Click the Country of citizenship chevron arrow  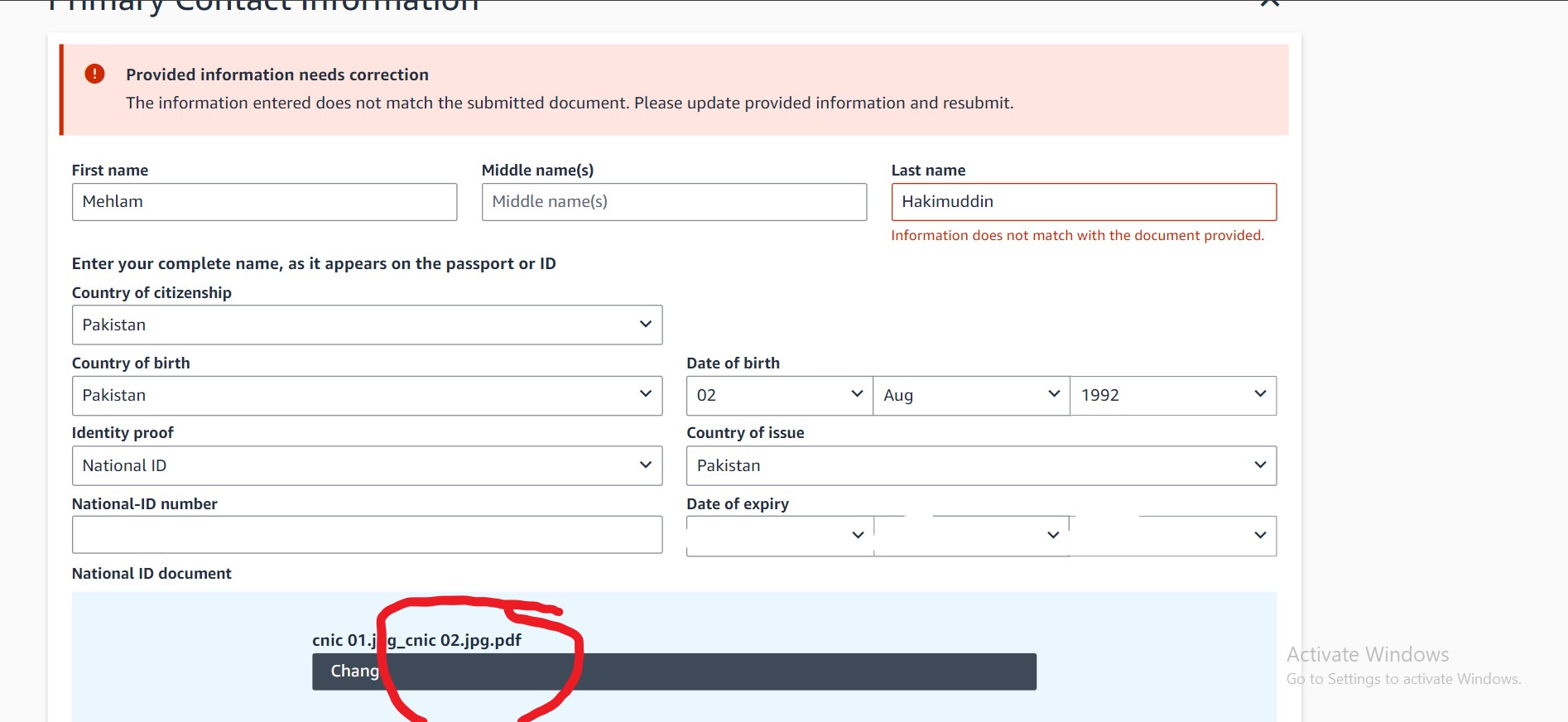coord(646,325)
